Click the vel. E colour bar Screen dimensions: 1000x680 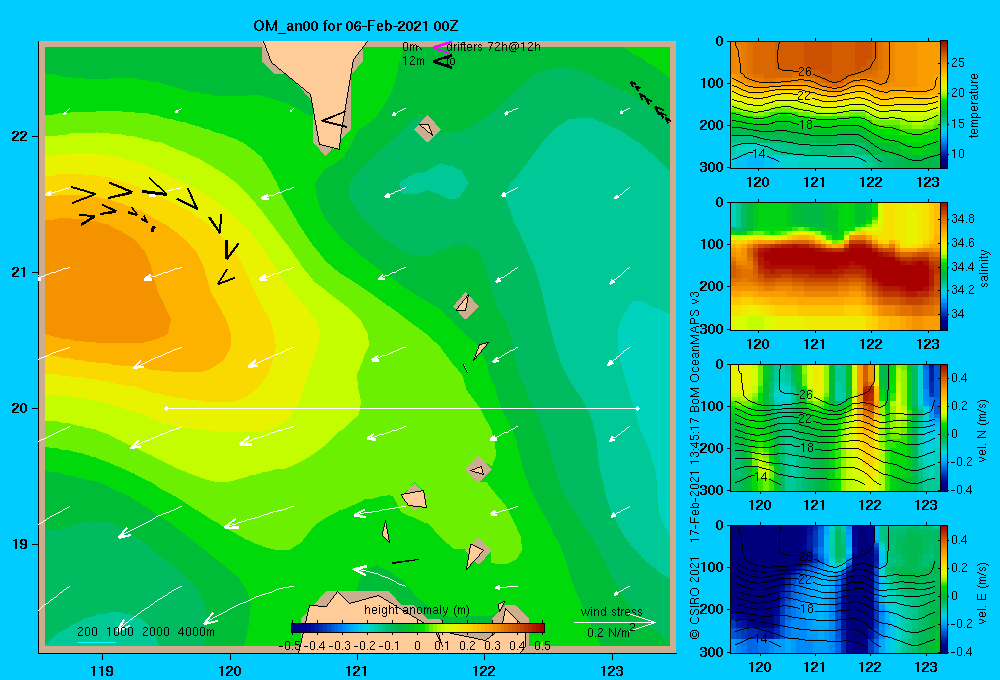pyautogui.click(x=944, y=589)
